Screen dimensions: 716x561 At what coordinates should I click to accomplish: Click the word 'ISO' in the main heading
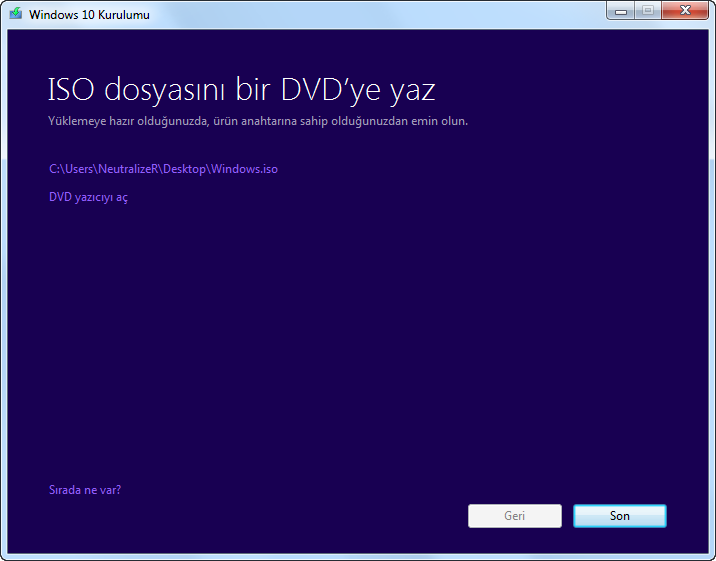point(69,90)
